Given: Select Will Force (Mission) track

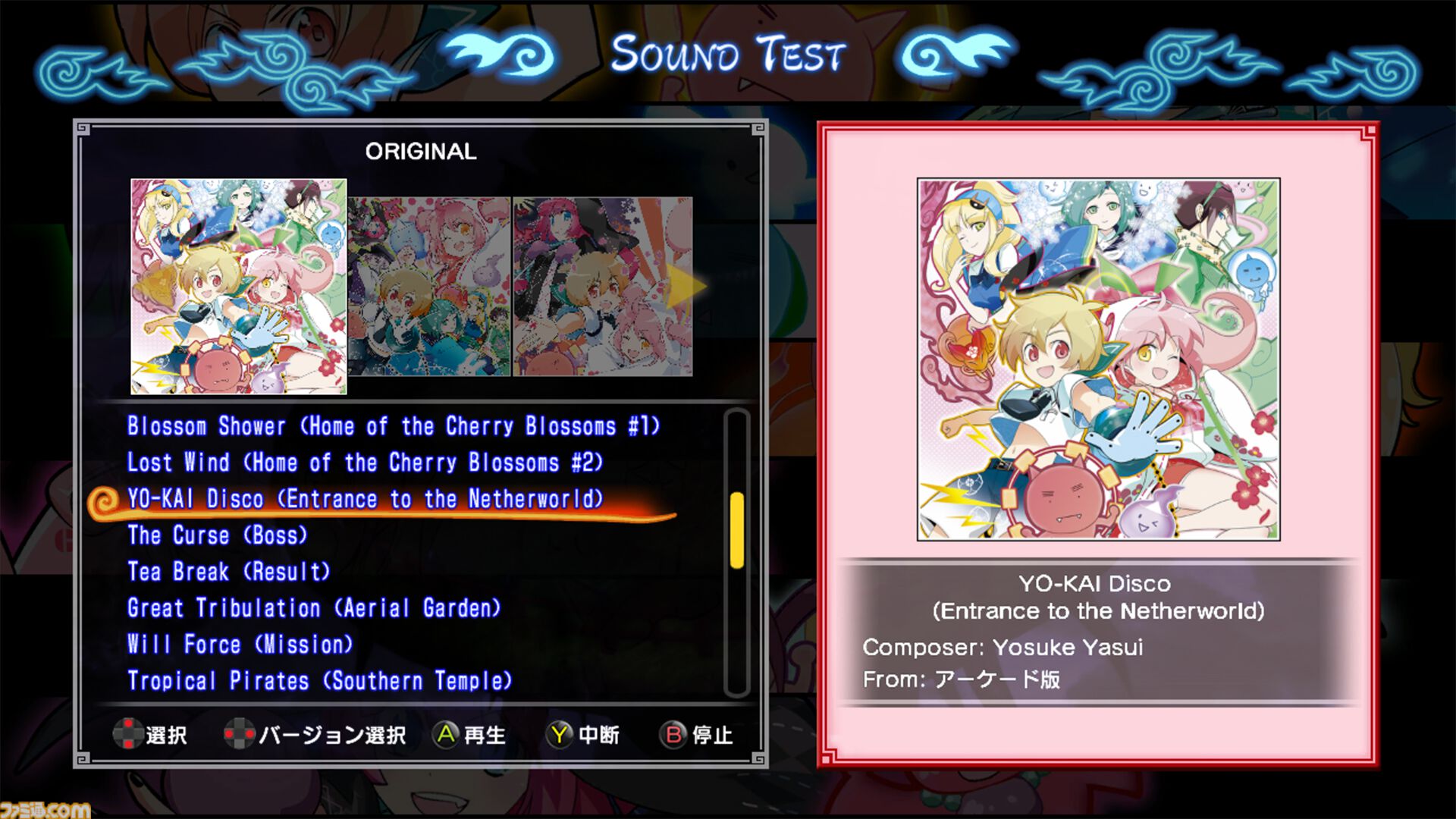Looking at the screenshot, I should pos(240,645).
